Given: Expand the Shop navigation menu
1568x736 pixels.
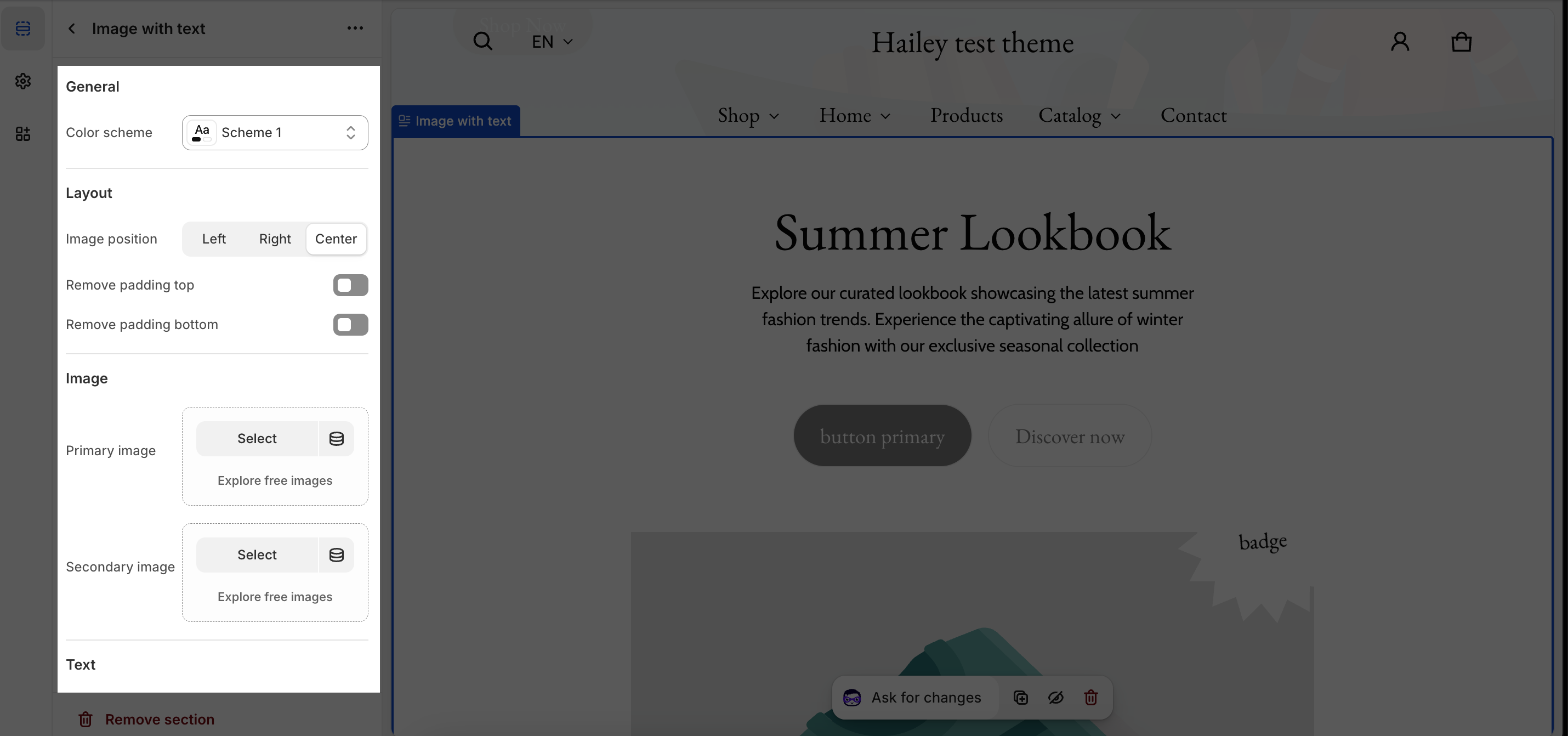Looking at the screenshot, I should [x=748, y=116].
